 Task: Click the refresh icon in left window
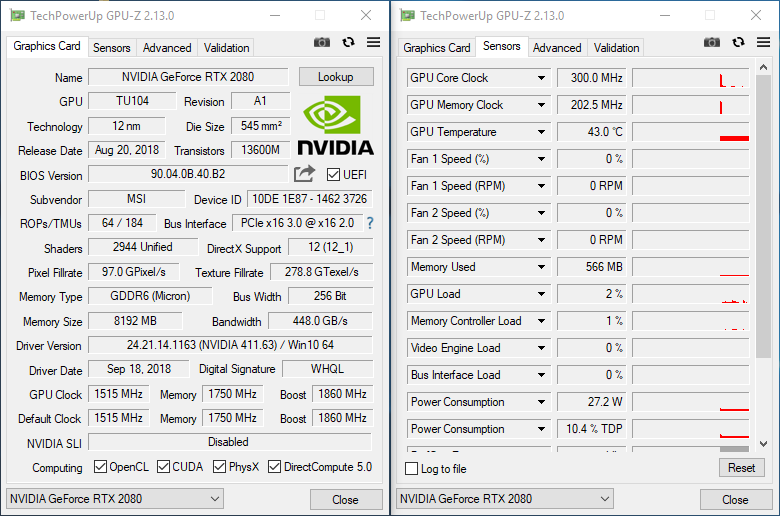coord(348,43)
